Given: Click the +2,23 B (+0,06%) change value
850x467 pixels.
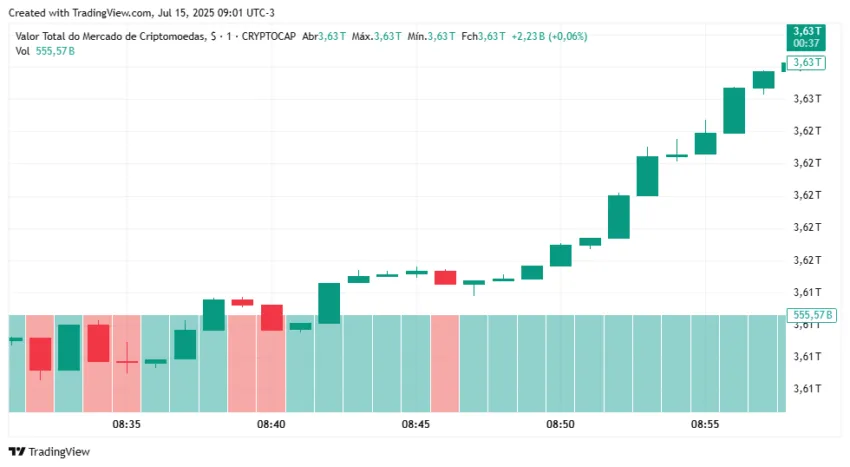Looking at the screenshot, I should coord(549,36).
